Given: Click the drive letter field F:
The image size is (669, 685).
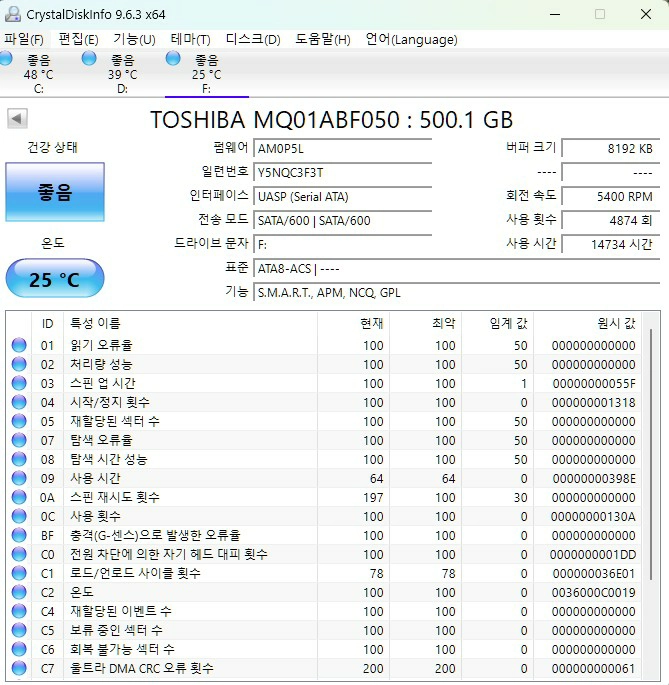Looking at the screenshot, I should click(343, 245).
